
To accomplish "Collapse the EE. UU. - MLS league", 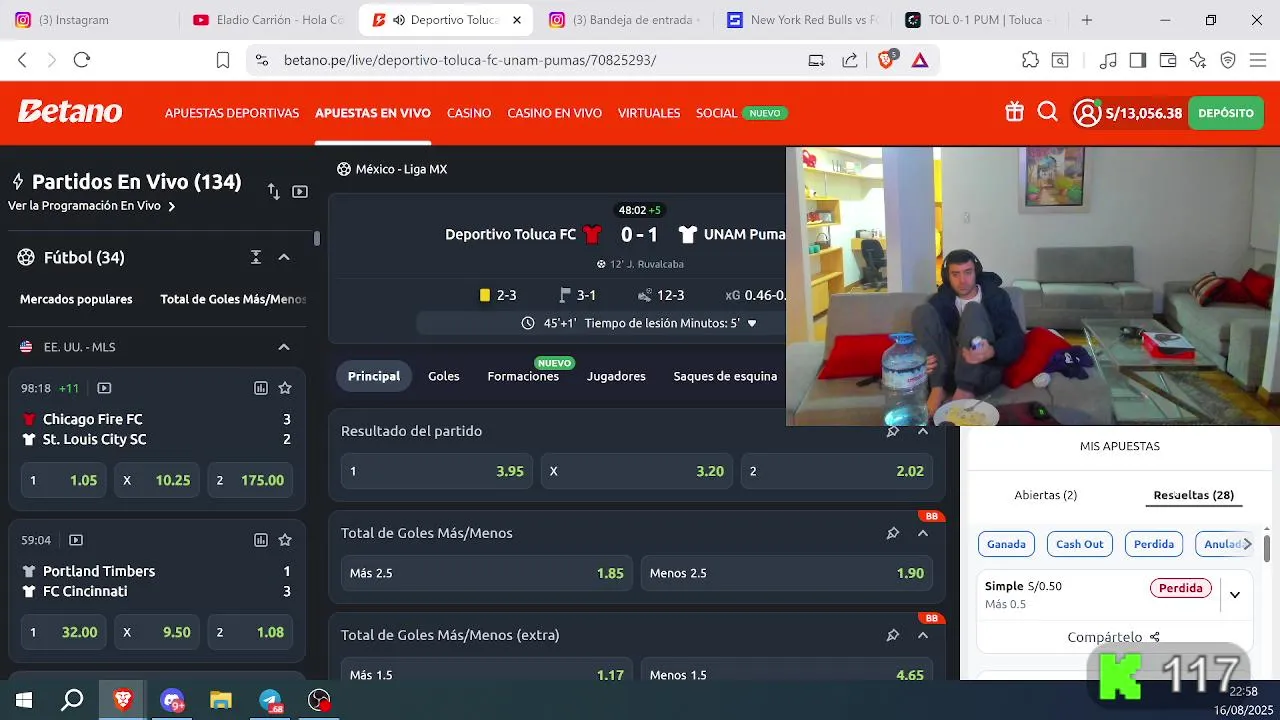I will pos(284,347).
